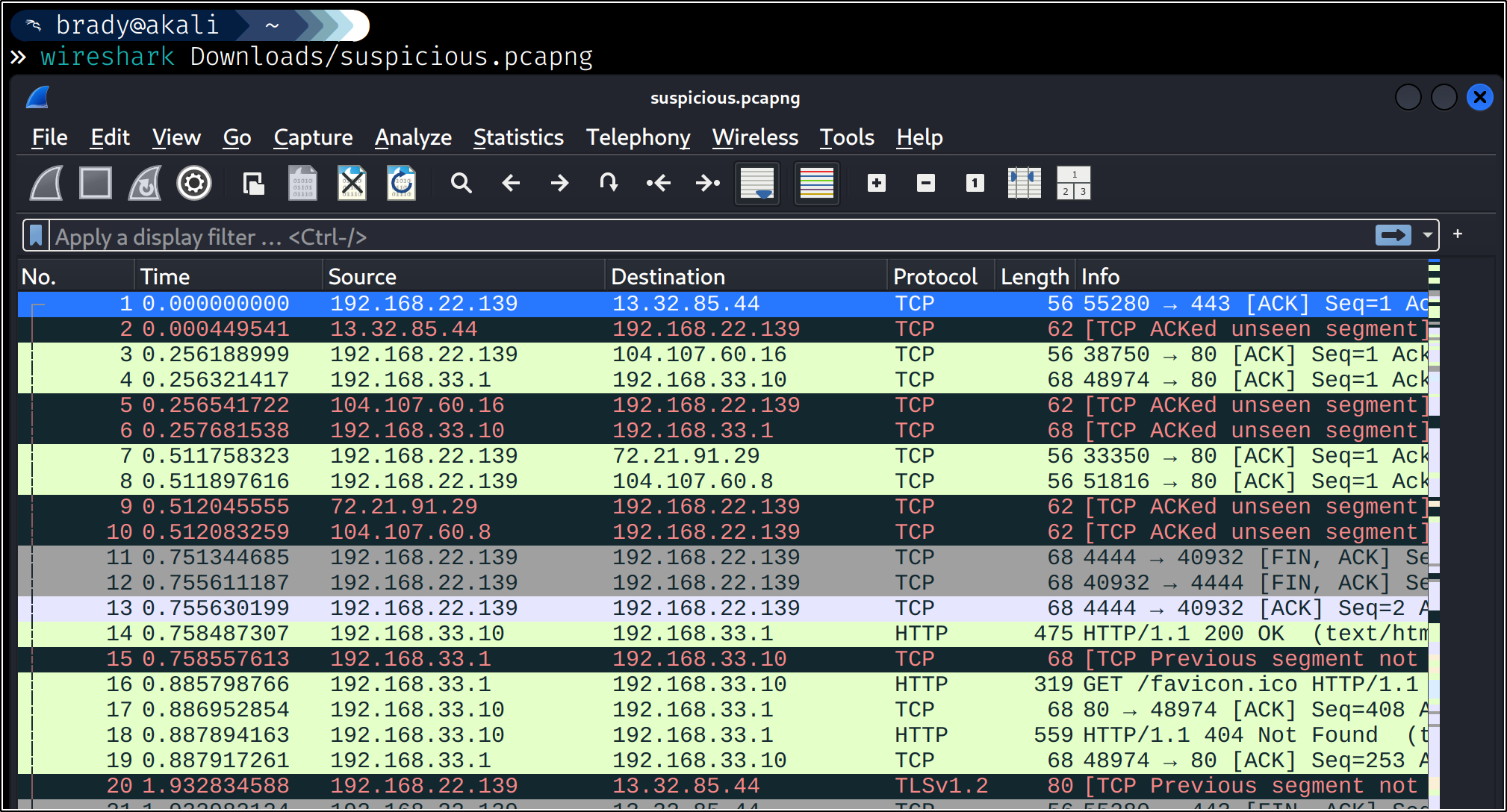This screenshot has height=812, width=1507.
Task: Apply the display filter arrow button
Action: (1393, 235)
